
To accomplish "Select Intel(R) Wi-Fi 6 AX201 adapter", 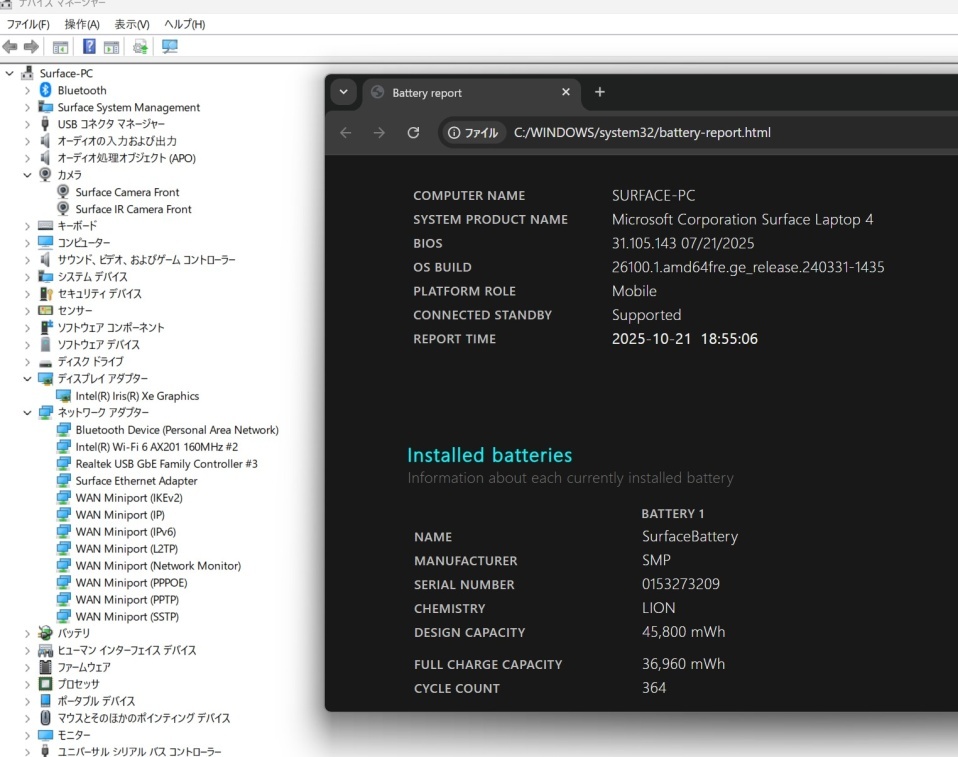I will [x=156, y=447].
